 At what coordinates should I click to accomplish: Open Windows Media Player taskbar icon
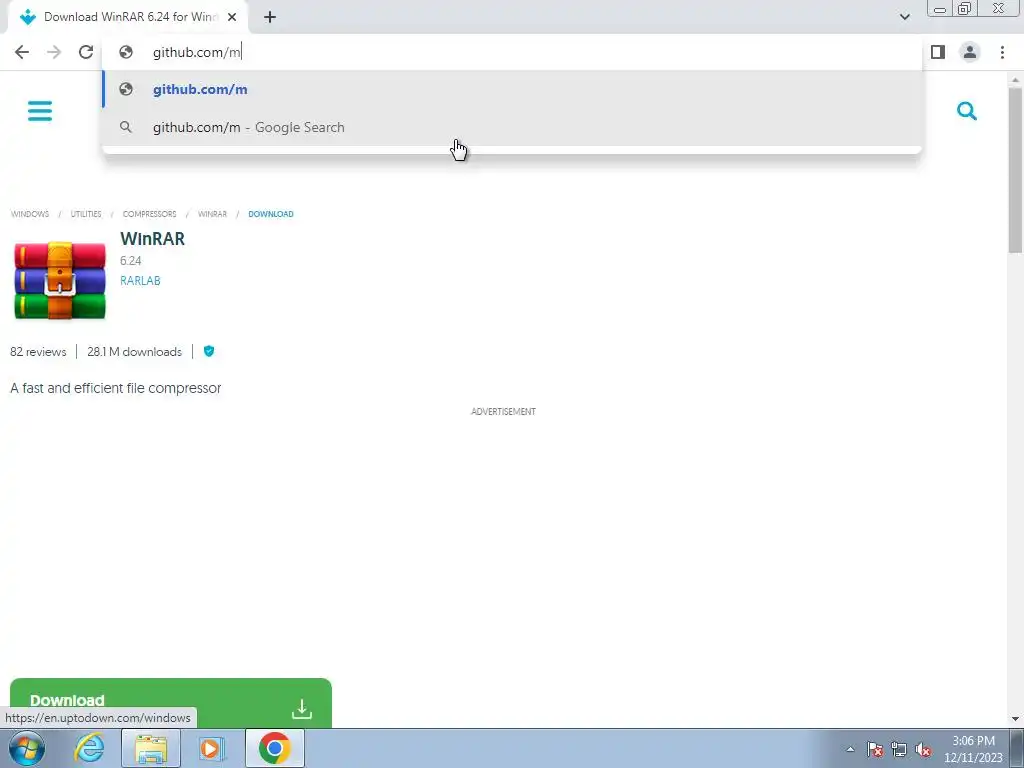click(211, 748)
